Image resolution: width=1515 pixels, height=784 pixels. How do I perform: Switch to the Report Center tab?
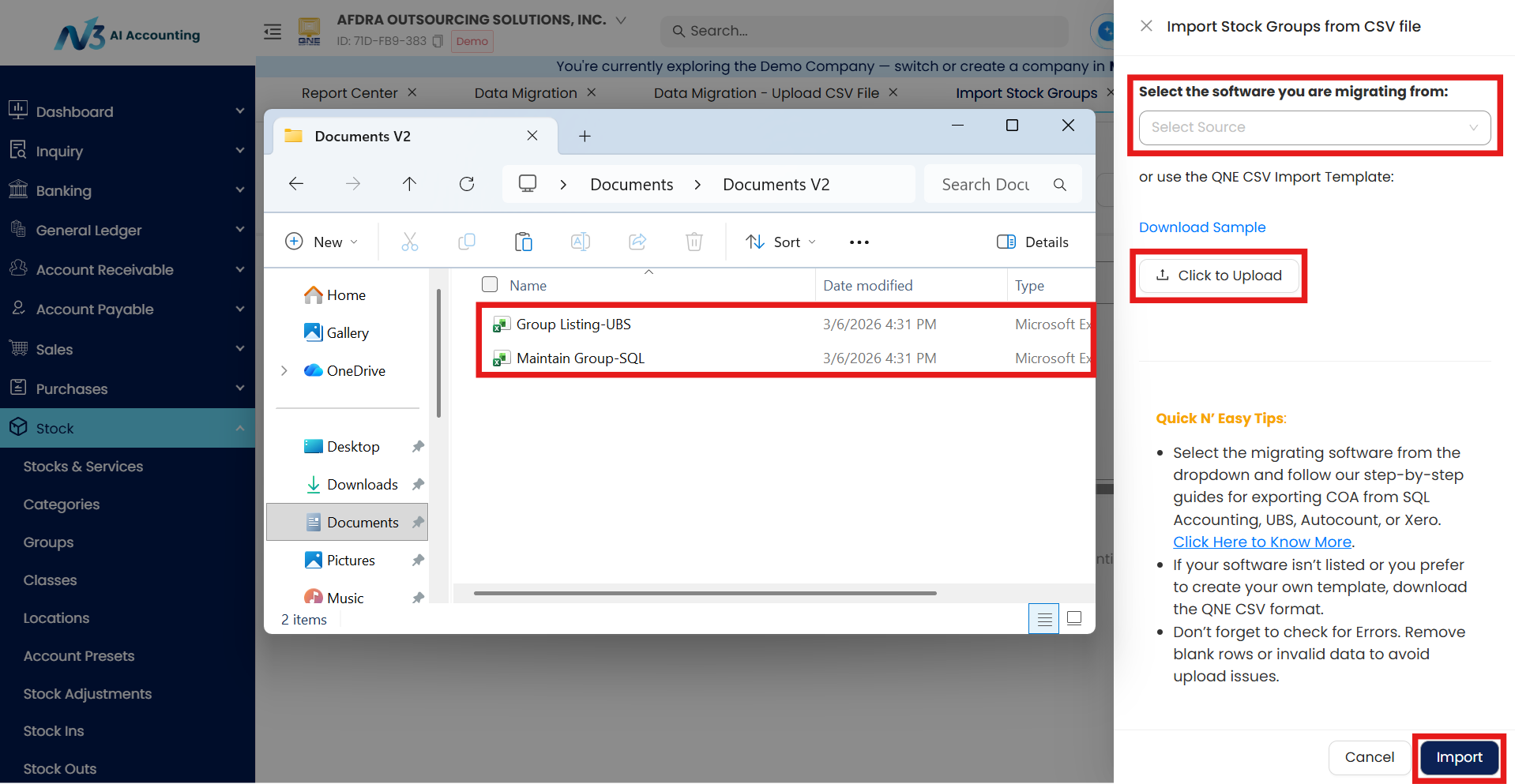(349, 93)
